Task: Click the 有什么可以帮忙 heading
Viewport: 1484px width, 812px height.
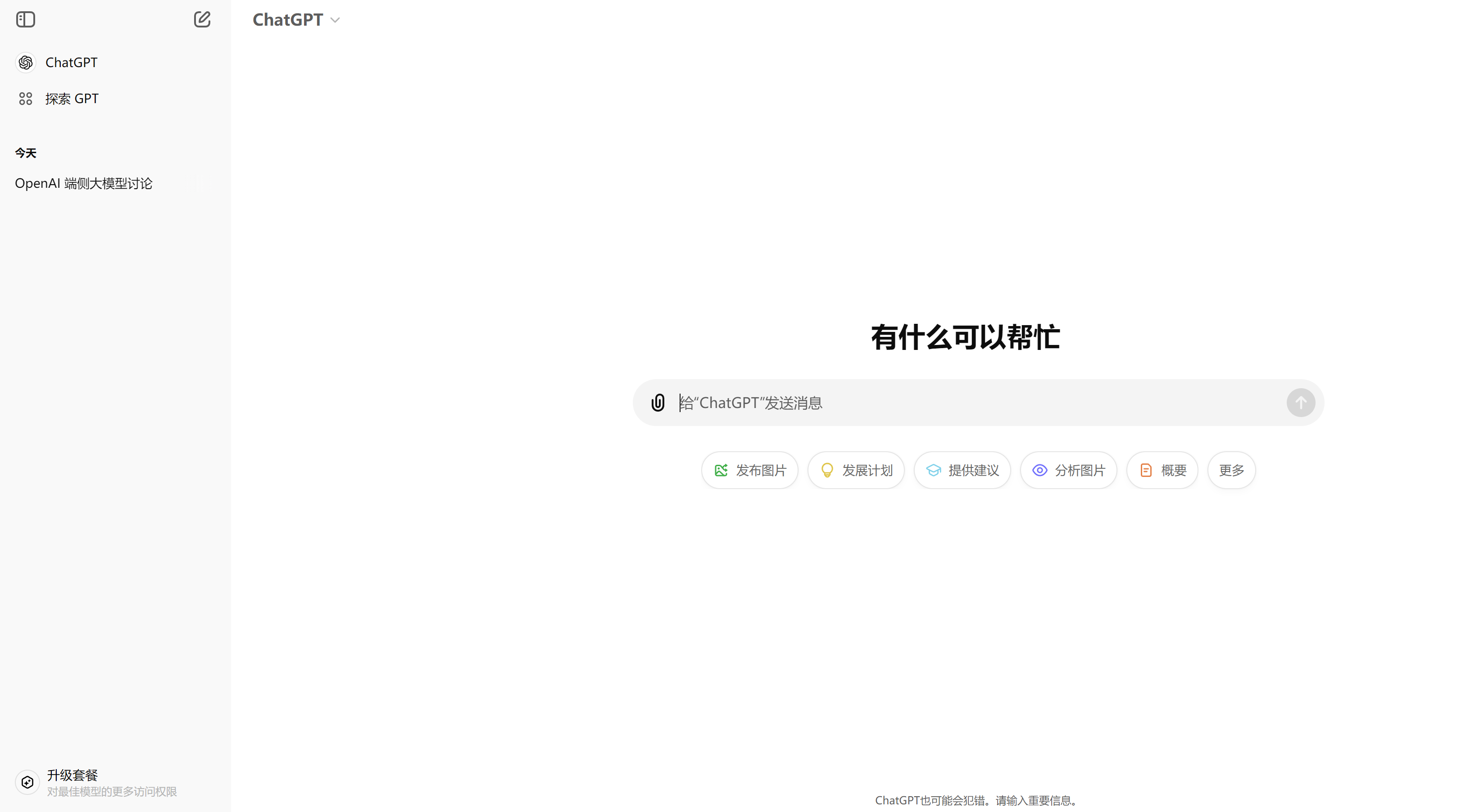Action: coord(965,337)
